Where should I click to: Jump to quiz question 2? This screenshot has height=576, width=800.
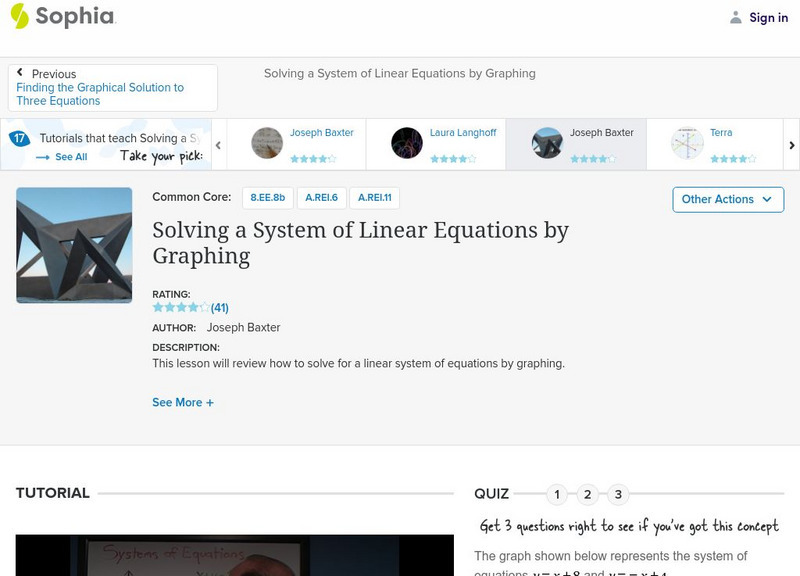click(588, 494)
